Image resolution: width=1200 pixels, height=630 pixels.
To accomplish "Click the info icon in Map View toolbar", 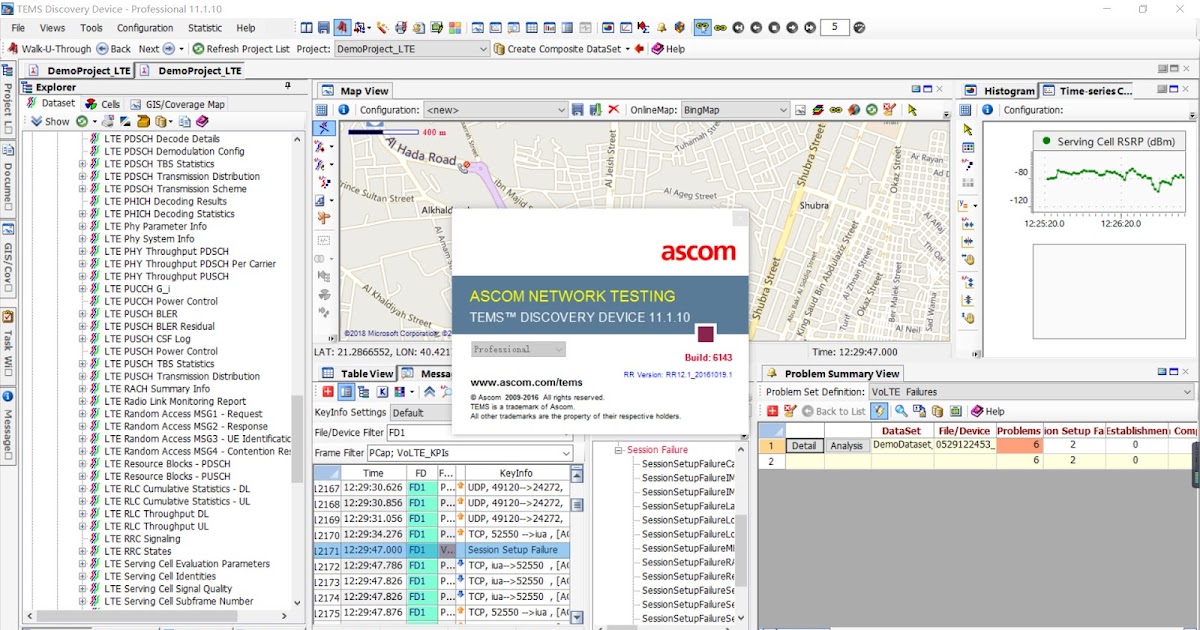I will [343, 110].
